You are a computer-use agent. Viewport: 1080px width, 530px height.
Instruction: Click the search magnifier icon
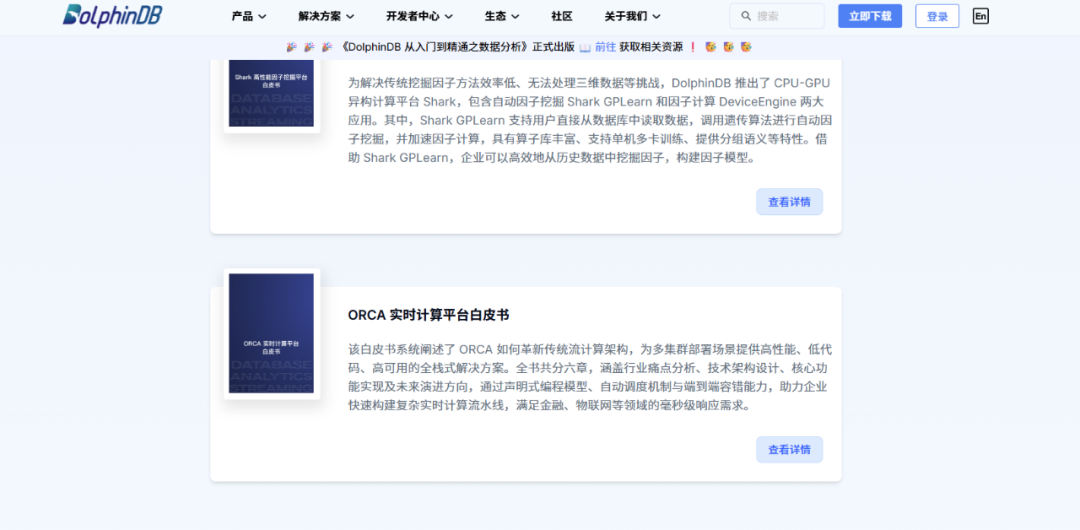coord(746,16)
